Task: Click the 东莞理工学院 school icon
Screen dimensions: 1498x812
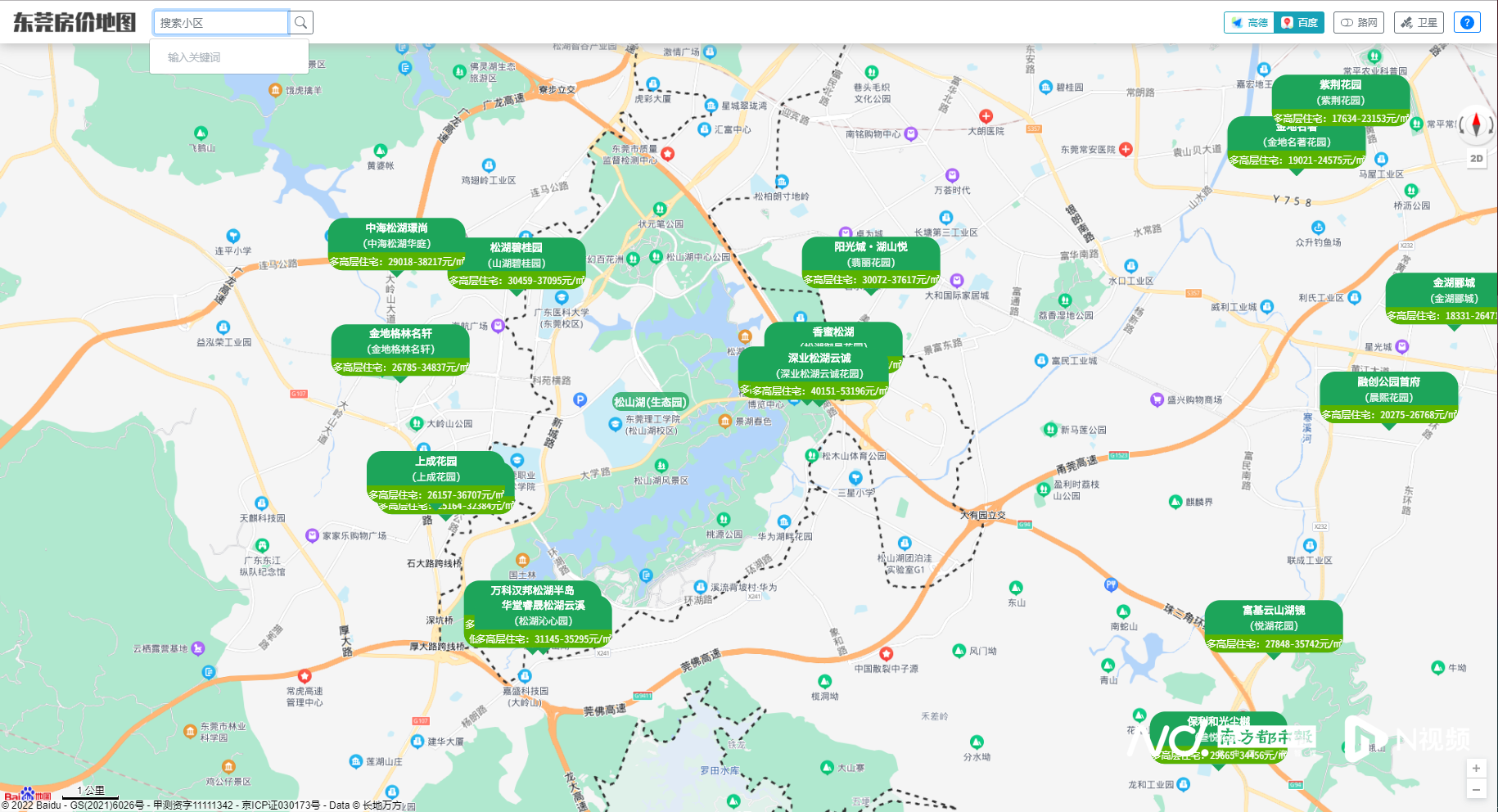Action: (615, 424)
